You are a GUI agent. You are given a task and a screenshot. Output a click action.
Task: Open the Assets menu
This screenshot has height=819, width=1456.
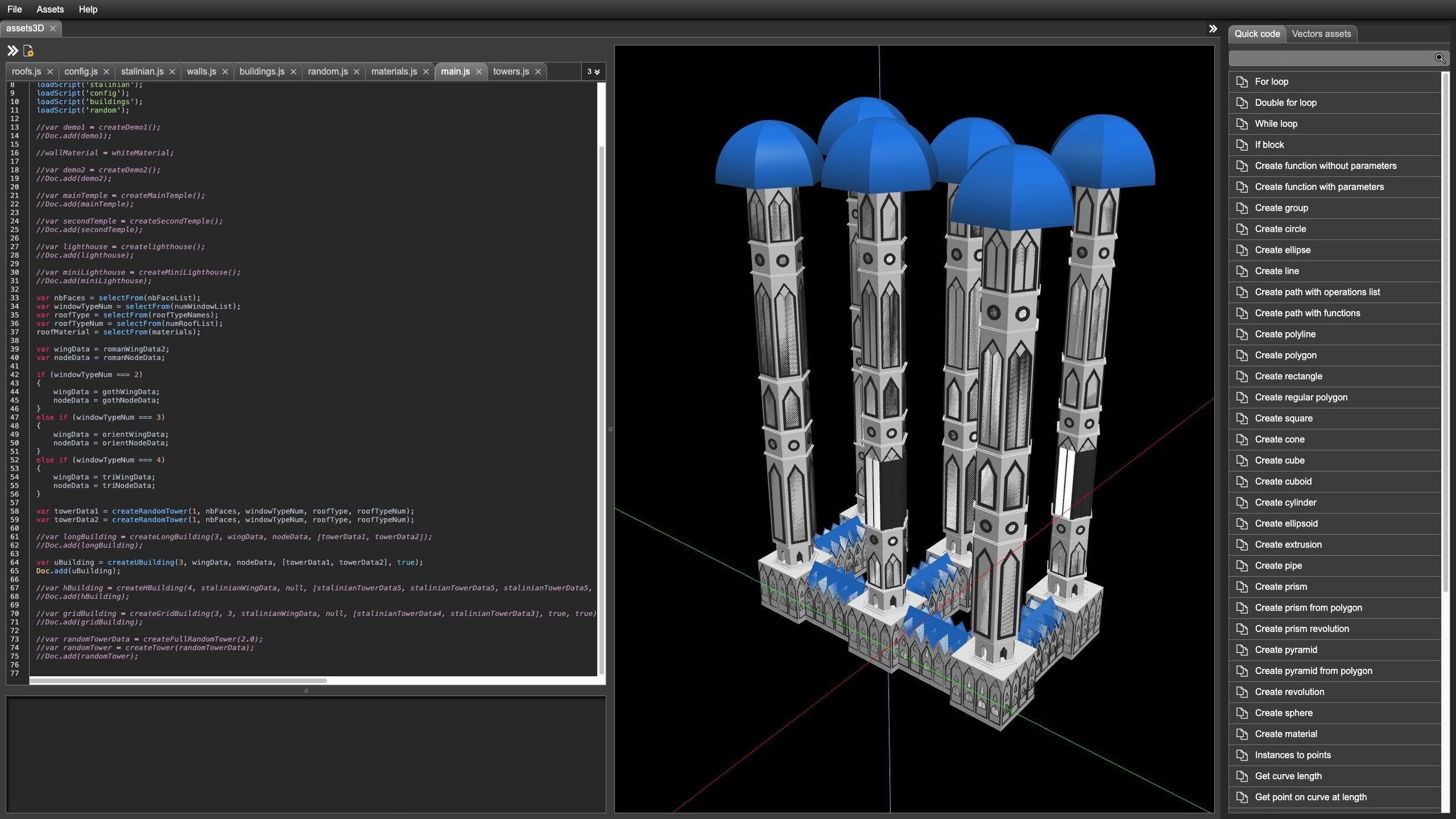click(50, 9)
